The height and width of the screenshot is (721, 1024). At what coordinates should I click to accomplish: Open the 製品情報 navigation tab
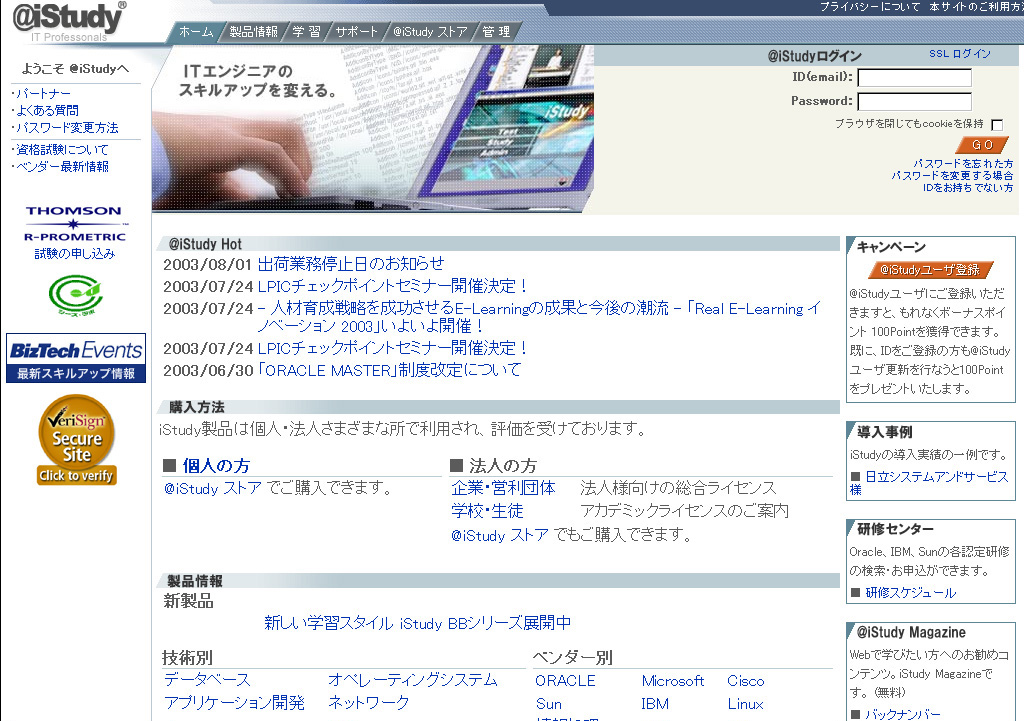point(253,31)
